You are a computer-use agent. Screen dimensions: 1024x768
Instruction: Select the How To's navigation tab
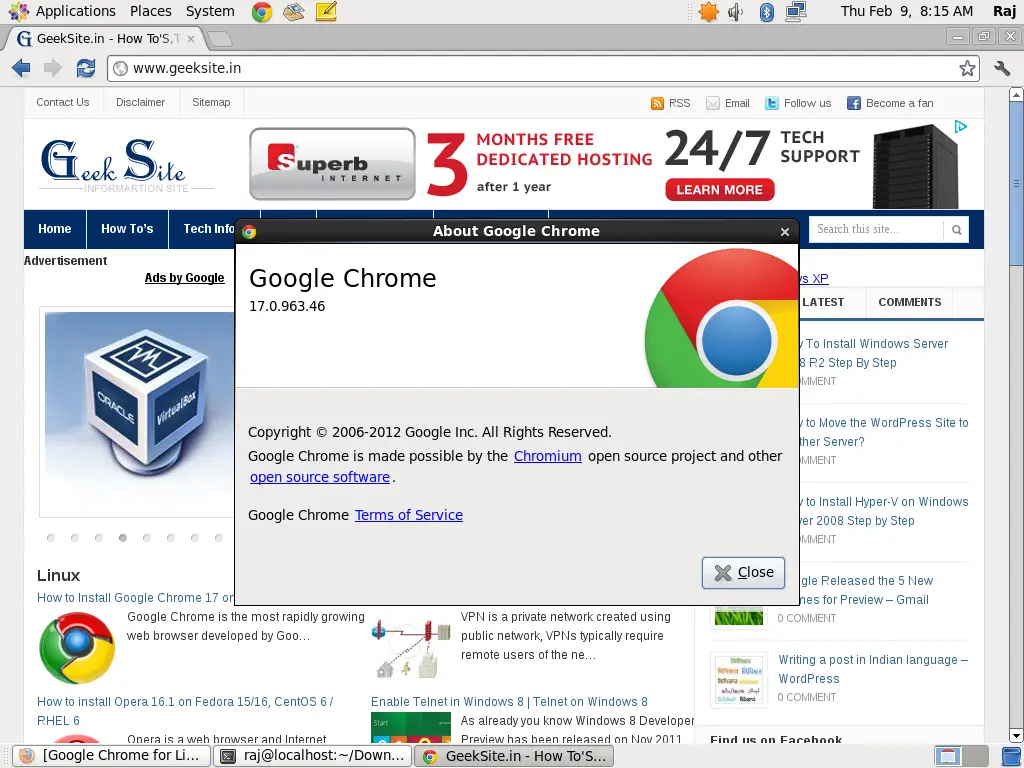[127, 229]
